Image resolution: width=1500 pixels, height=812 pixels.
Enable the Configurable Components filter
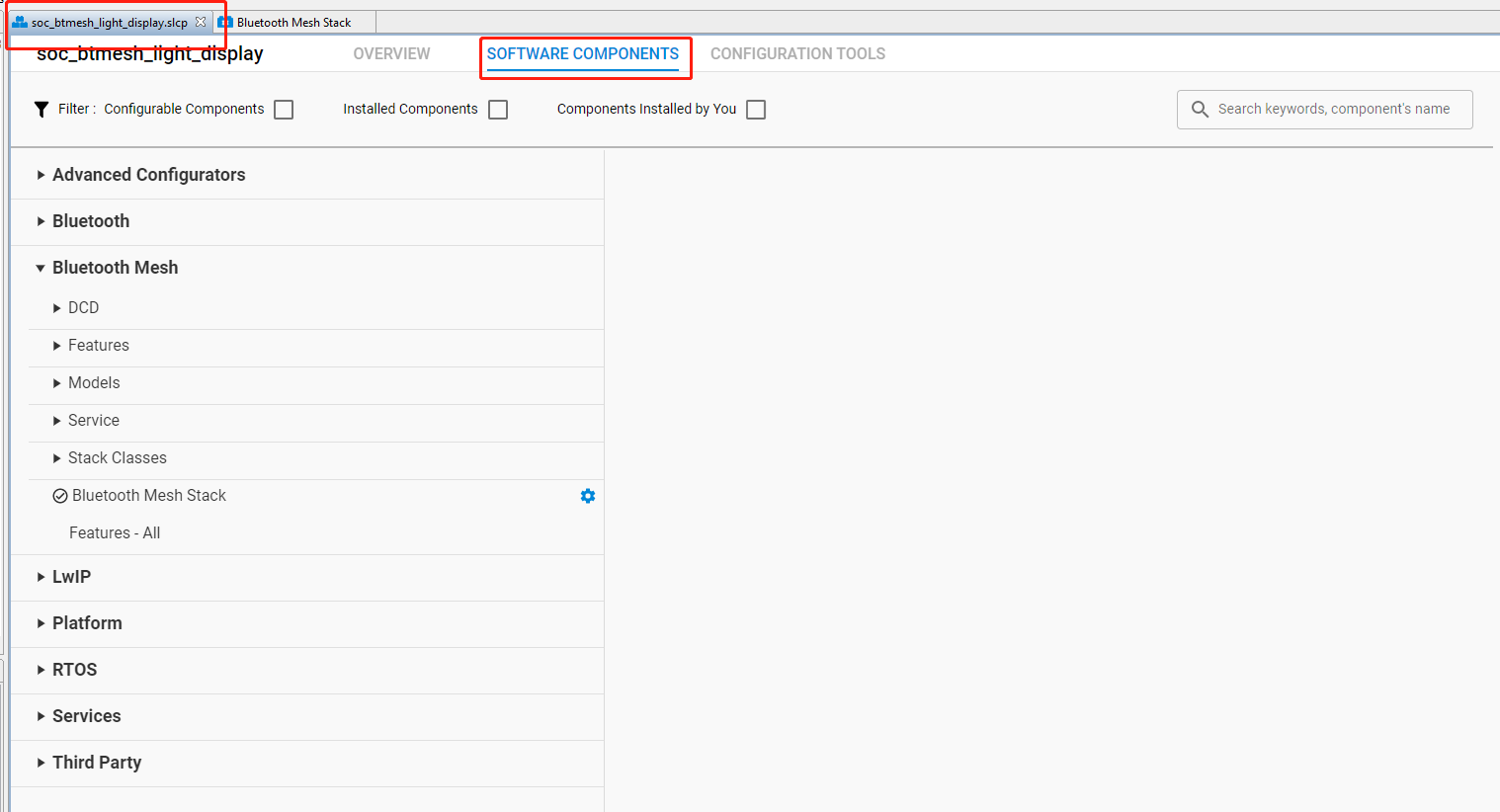(x=284, y=109)
